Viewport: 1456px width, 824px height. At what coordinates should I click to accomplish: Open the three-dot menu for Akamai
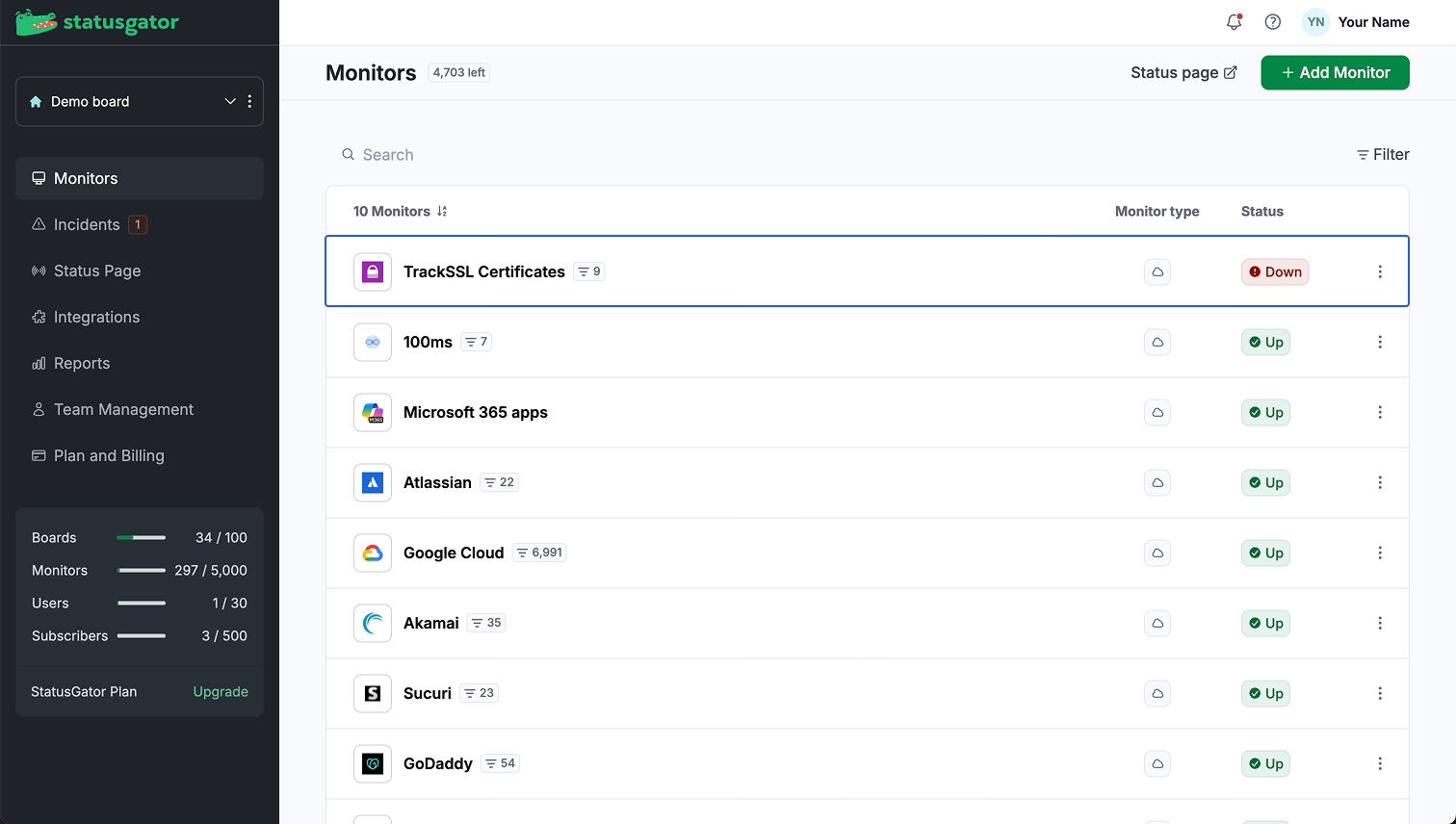pyautogui.click(x=1380, y=623)
